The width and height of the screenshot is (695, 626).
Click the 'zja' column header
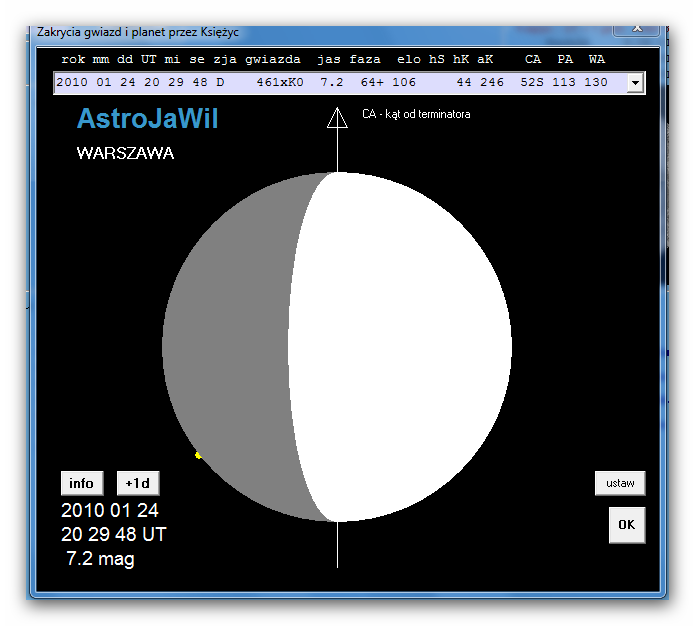click(225, 60)
